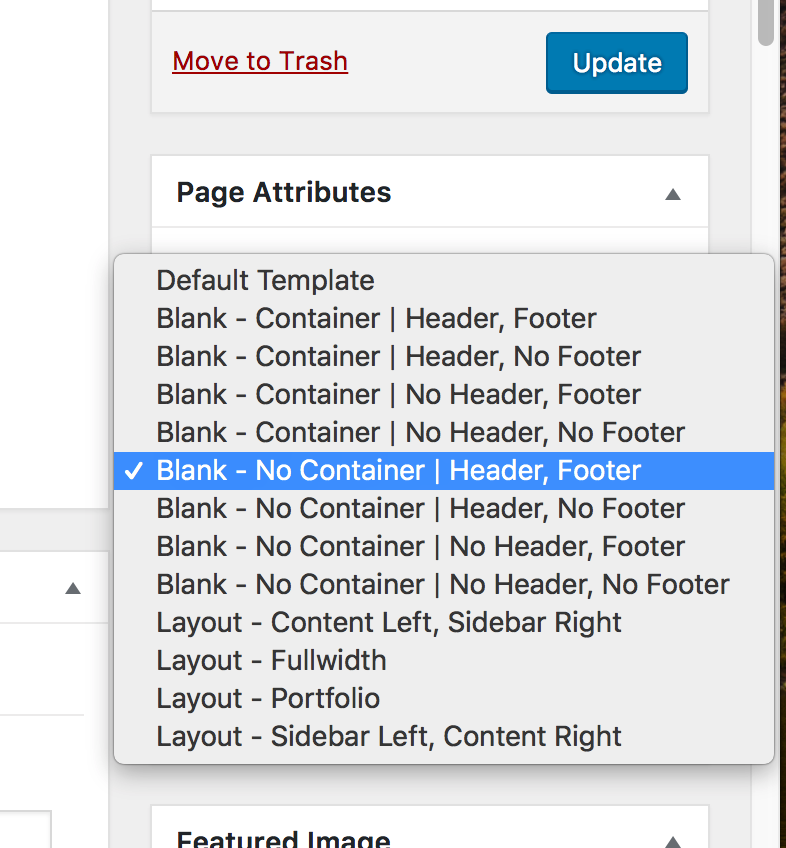The height and width of the screenshot is (848, 786).
Task: Collapse the Page Attributes panel arrow
Action: (673, 194)
